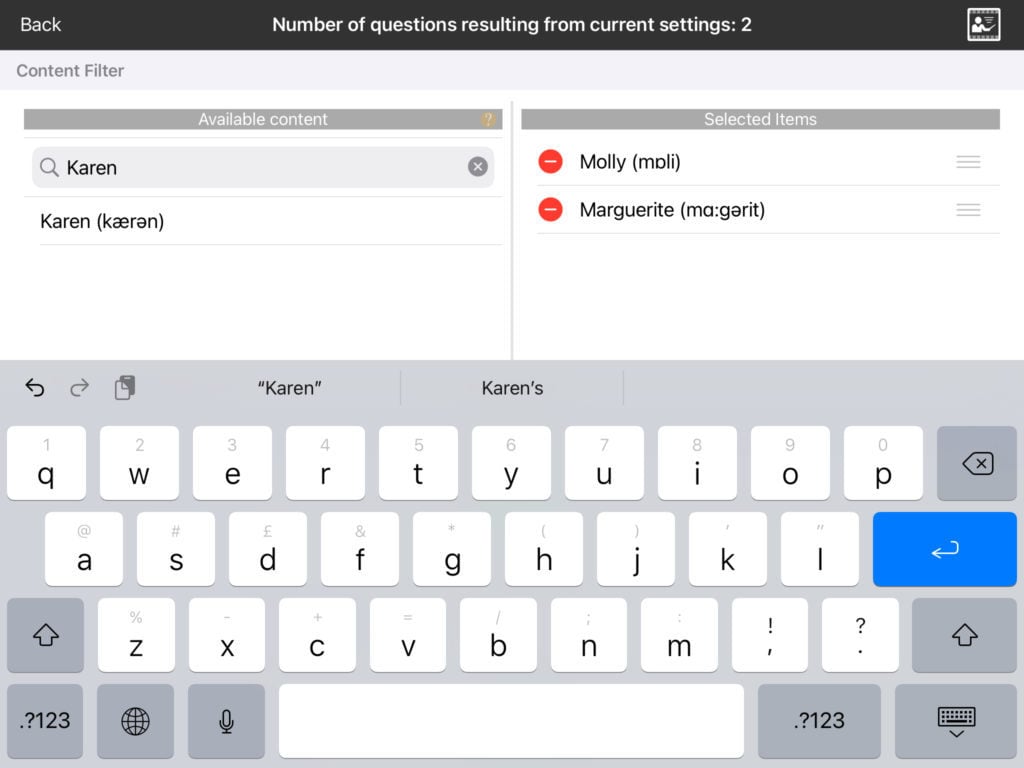The height and width of the screenshot is (768, 1024).
Task: Tap the question mark and period key
Action: [x=860, y=635]
